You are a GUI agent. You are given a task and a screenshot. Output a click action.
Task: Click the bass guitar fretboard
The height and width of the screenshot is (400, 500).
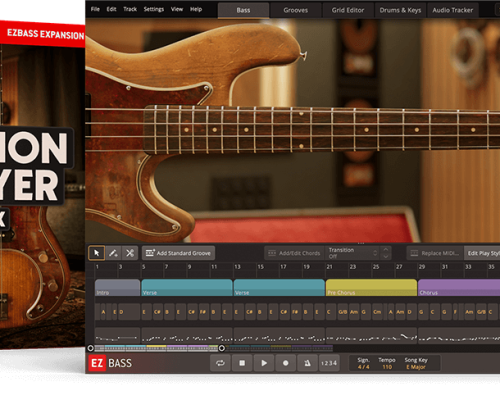(x=322, y=130)
